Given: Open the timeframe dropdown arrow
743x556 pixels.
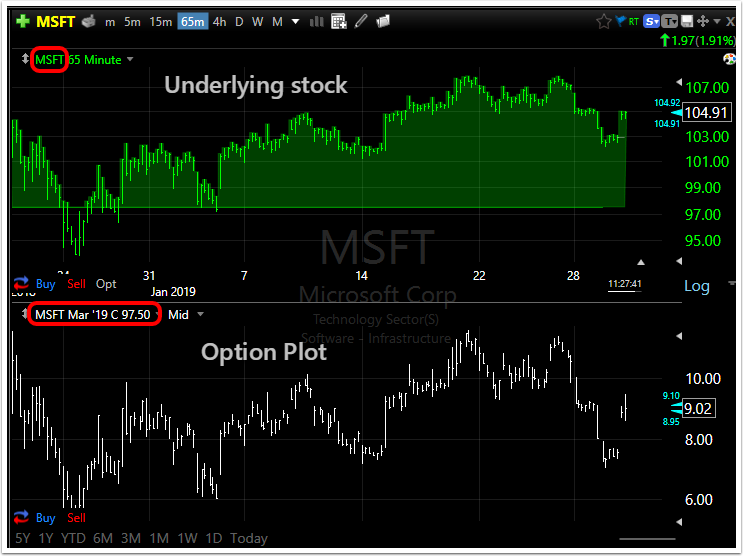Looking at the screenshot, I should click(295, 22).
